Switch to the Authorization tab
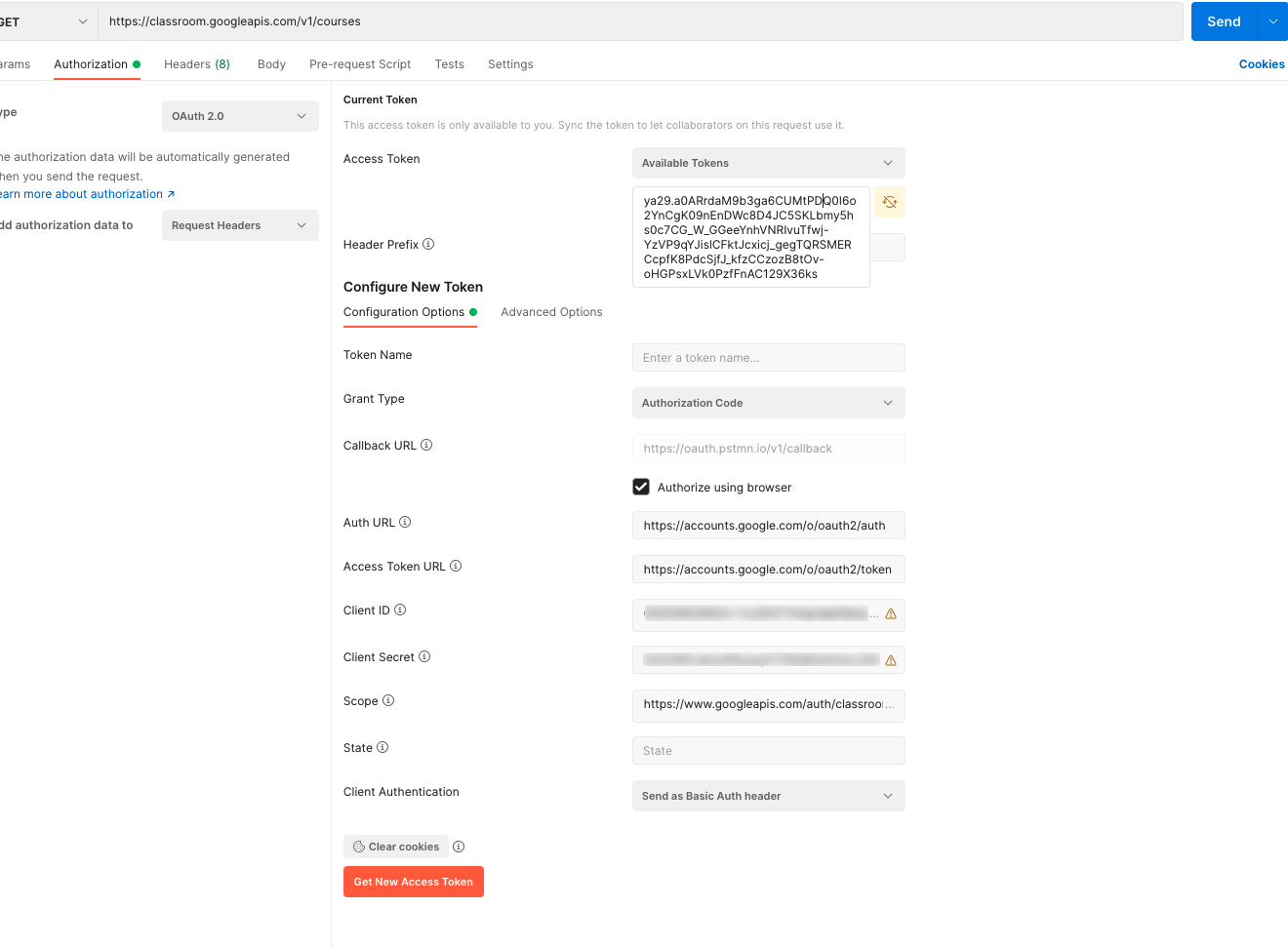Image resolution: width=1288 pixels, height=947 pixels. point(97,64)
